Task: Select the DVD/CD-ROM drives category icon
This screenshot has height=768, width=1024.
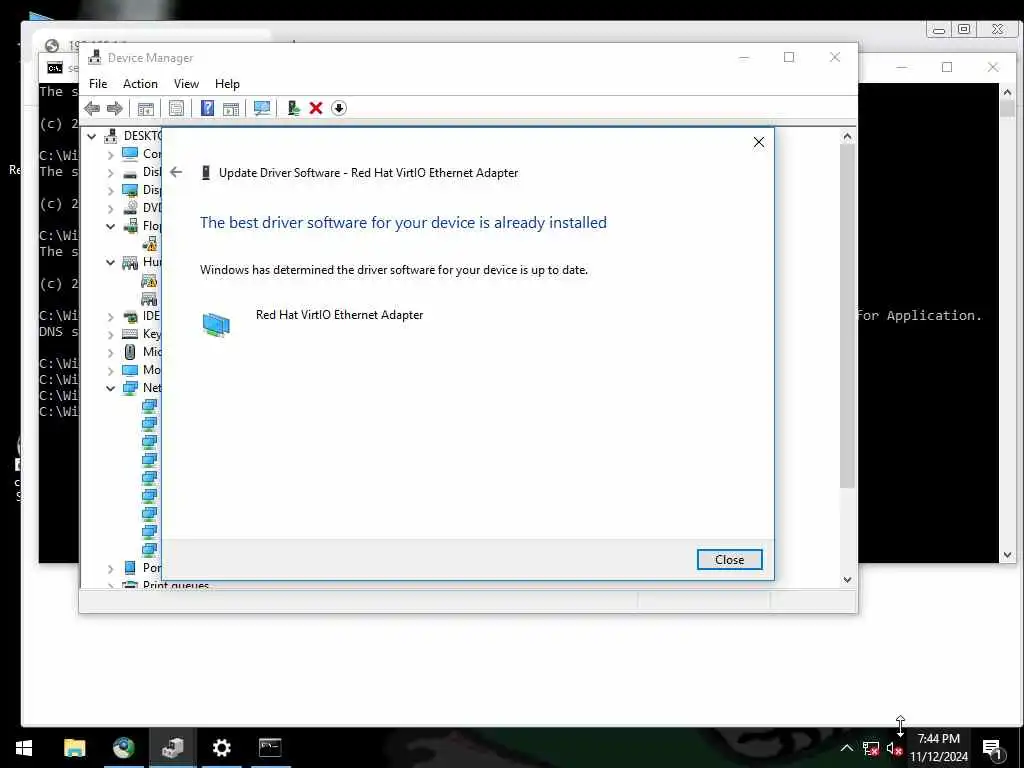Action: click(x=130, y=208)
